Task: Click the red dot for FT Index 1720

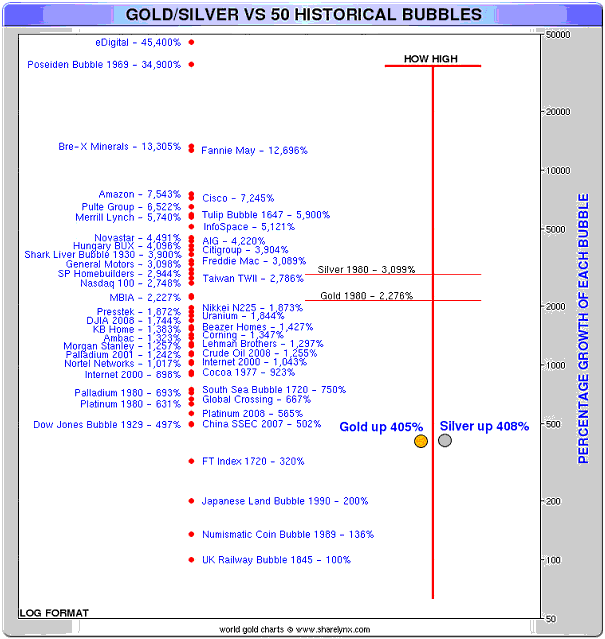Action: (x=191, y=461)
